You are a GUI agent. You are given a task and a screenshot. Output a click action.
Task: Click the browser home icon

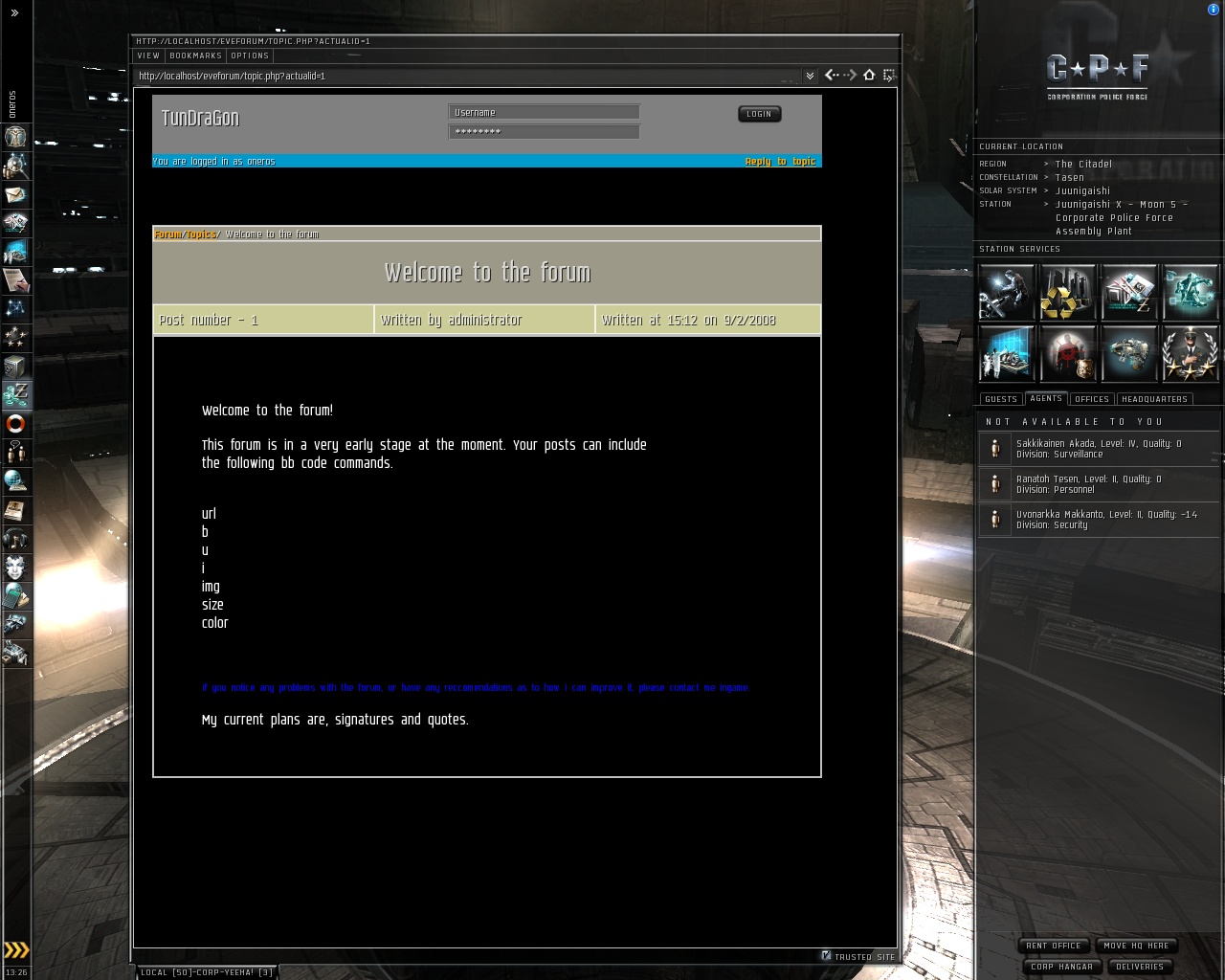869,75
